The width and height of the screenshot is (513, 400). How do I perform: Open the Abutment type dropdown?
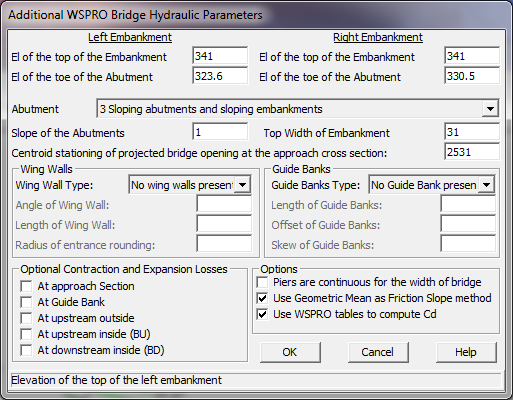pos(490,109)
